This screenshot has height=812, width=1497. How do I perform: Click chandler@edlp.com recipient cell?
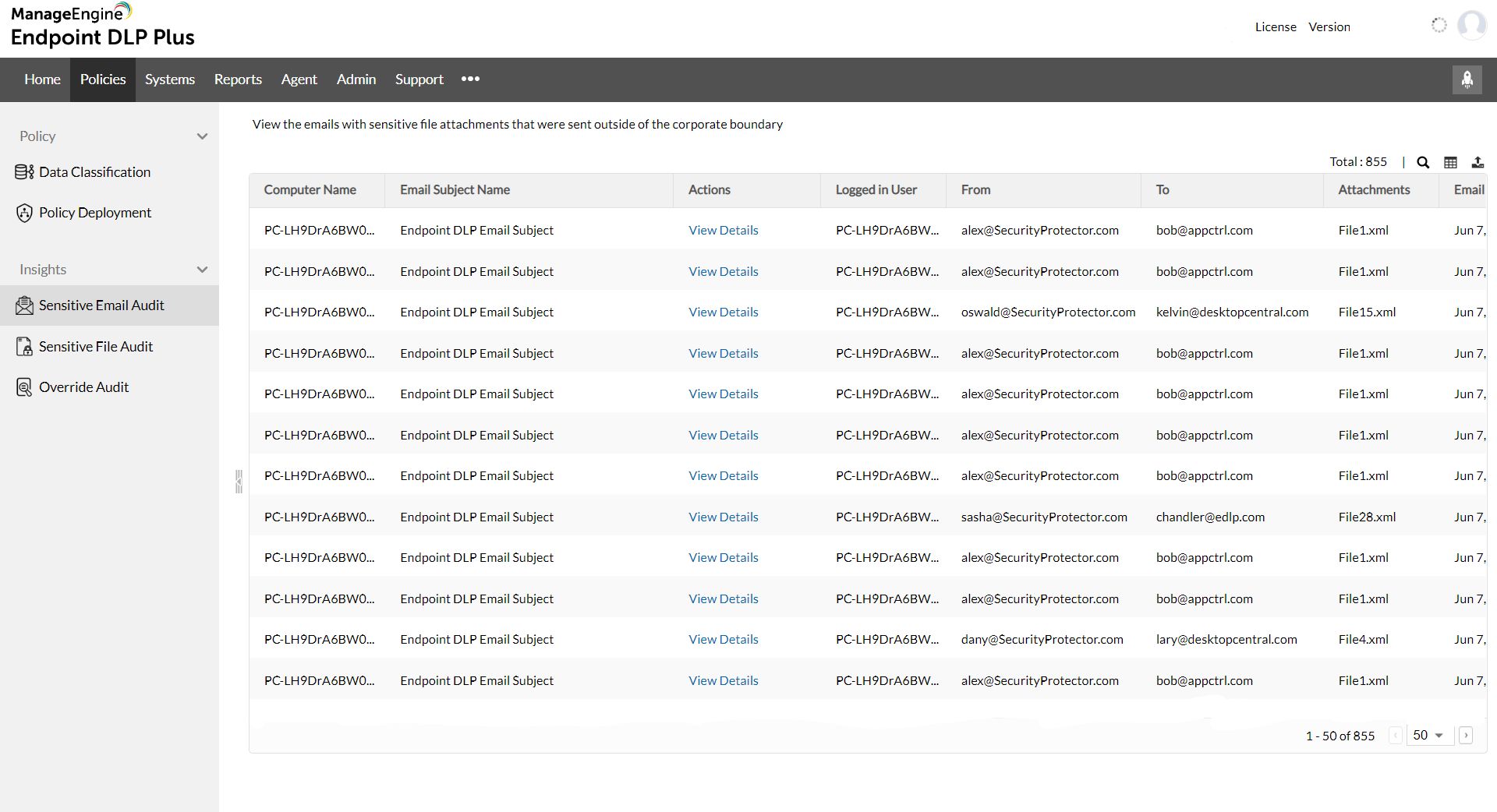1210,517
